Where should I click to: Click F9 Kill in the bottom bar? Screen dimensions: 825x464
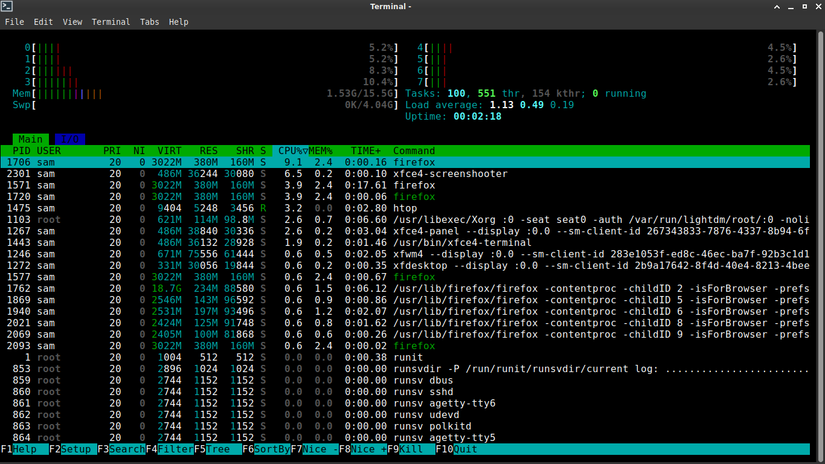tap(411, 450)
